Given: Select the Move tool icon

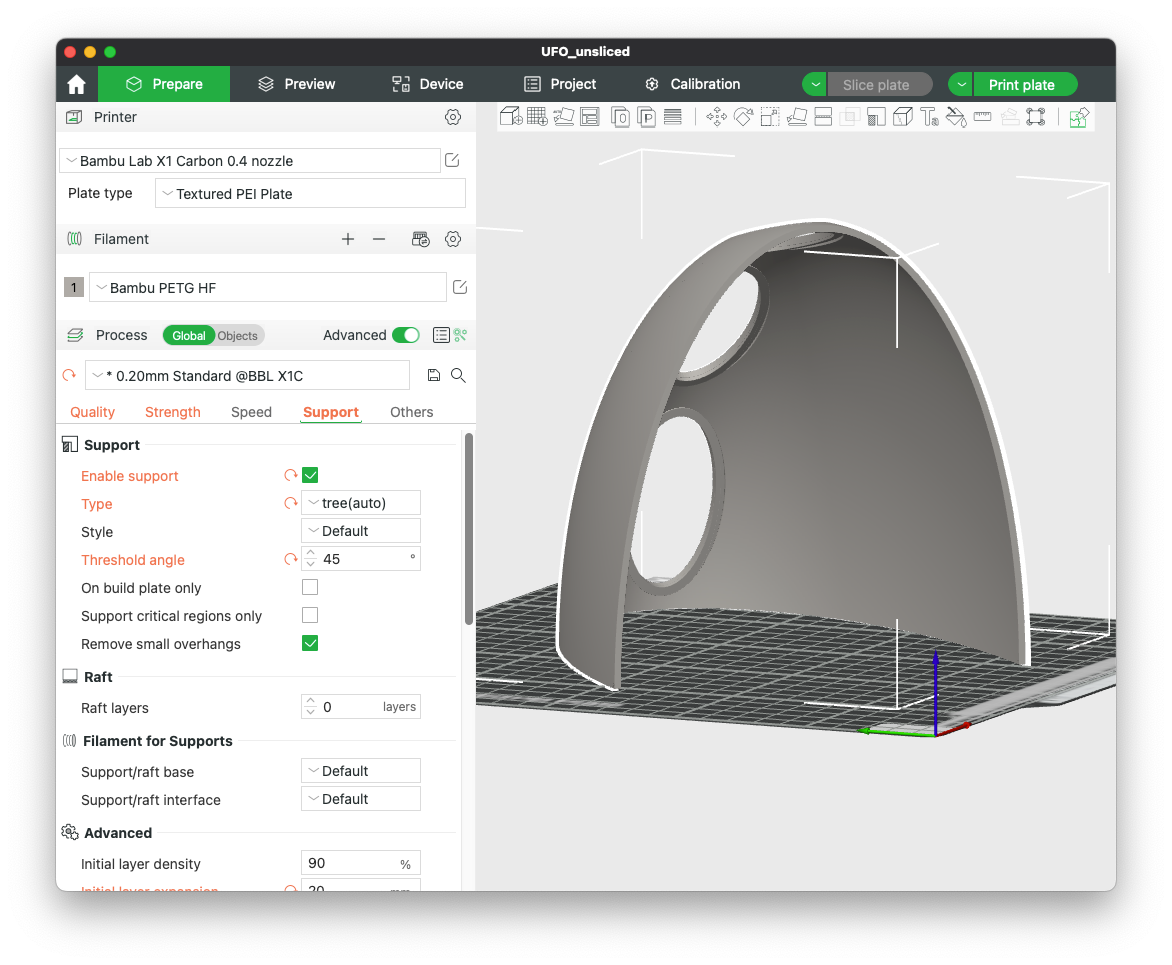Looking at the screenshot, I should point(716,117).
